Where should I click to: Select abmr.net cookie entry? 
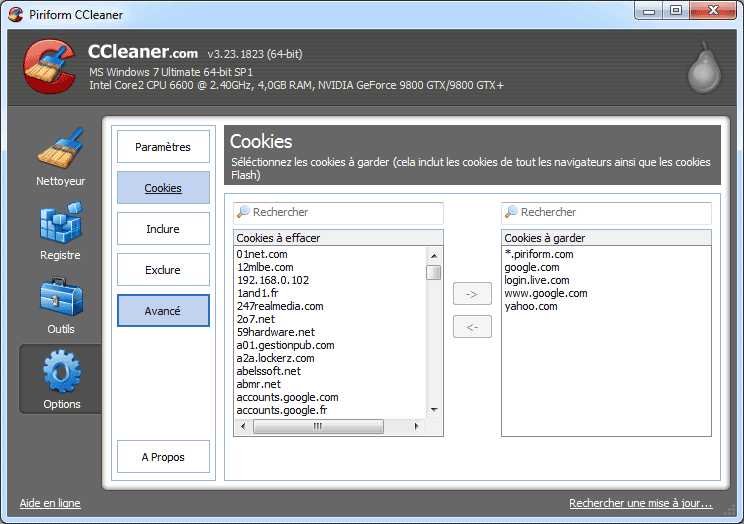(x=259, y=384)
